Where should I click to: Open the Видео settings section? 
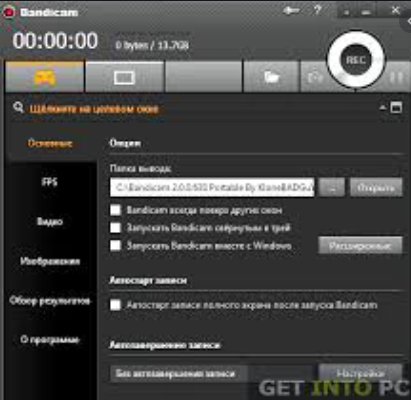tap(50, 222)
